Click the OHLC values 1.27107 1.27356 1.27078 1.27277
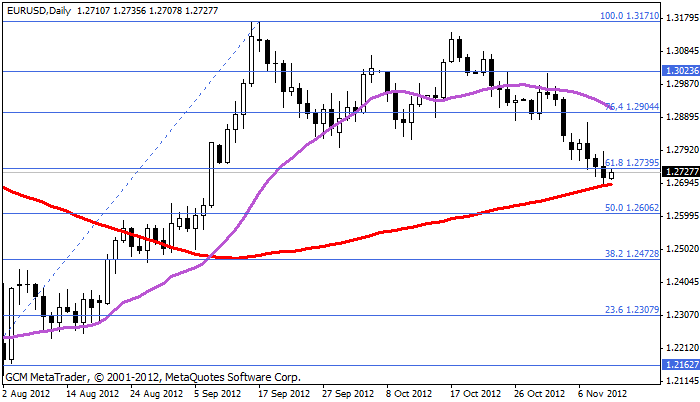 click(x=148, y=10)
